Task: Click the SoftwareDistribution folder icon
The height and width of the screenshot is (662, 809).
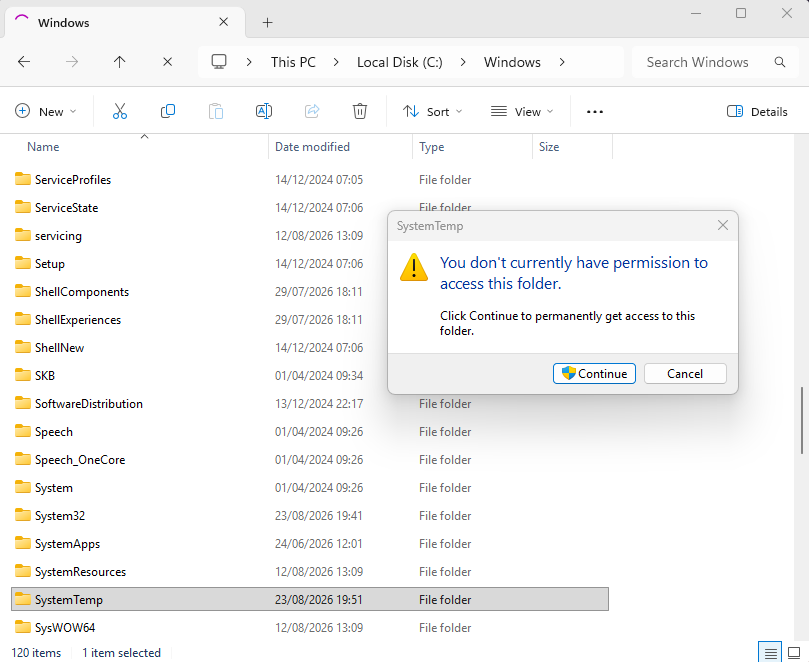Action: point(23,403)
